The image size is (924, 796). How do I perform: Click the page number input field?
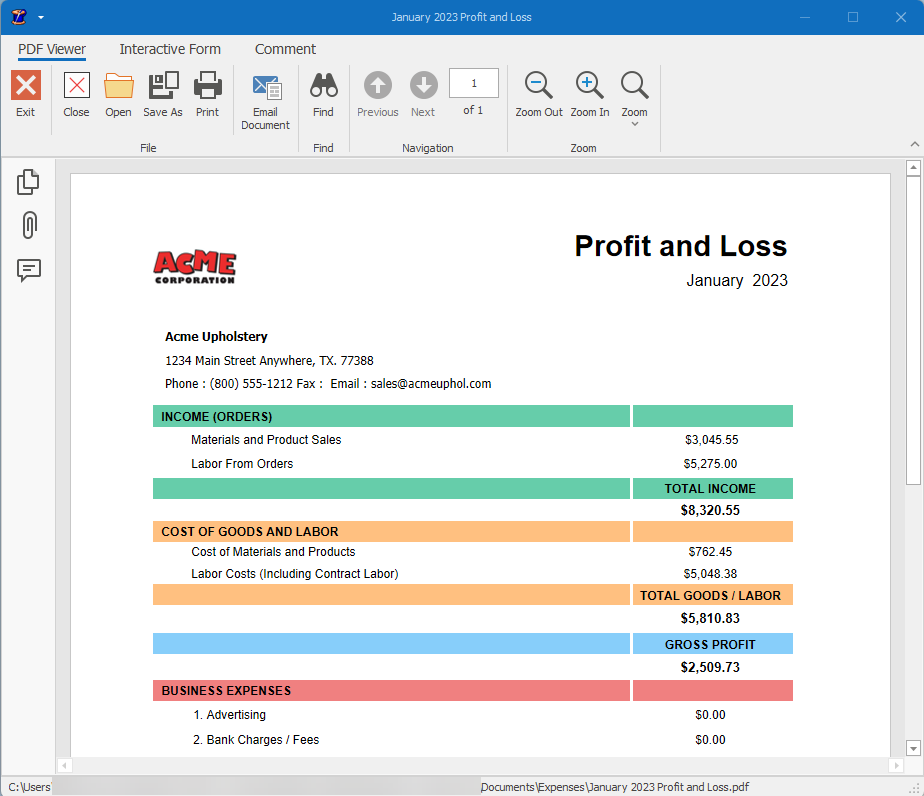tap(473, 83)
